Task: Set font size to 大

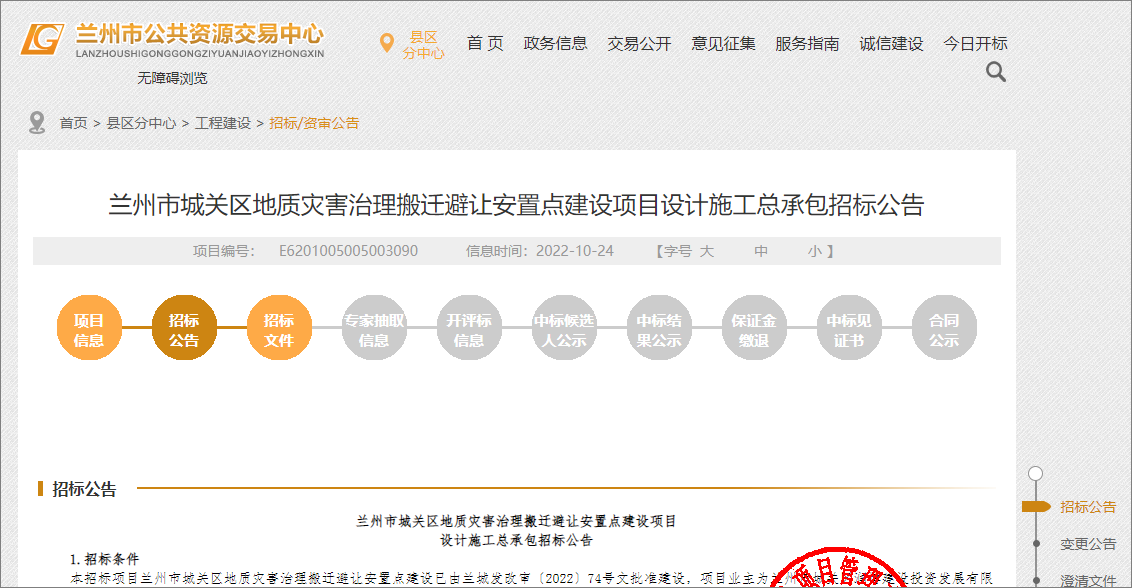Action: point(707,251)
